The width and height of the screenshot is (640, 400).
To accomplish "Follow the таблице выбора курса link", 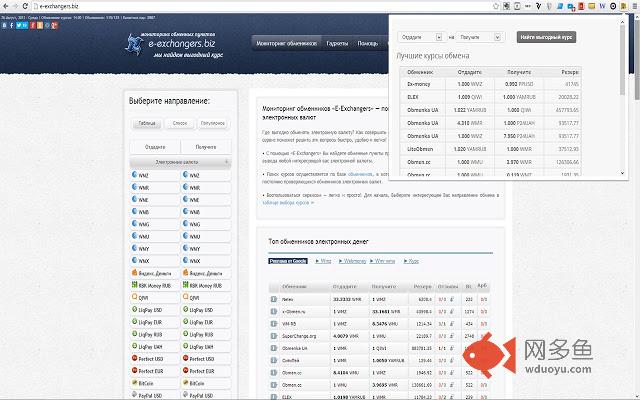I will coord(288,202).
